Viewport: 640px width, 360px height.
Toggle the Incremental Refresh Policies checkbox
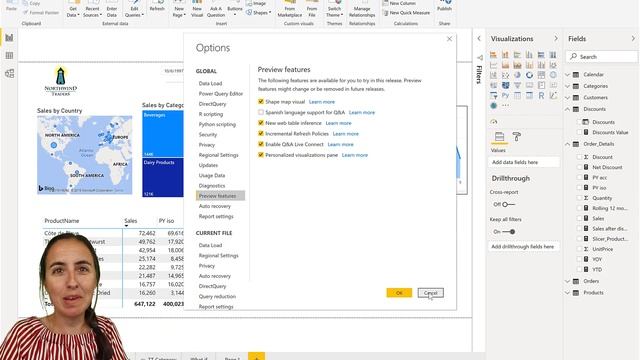tap(261, 133)
